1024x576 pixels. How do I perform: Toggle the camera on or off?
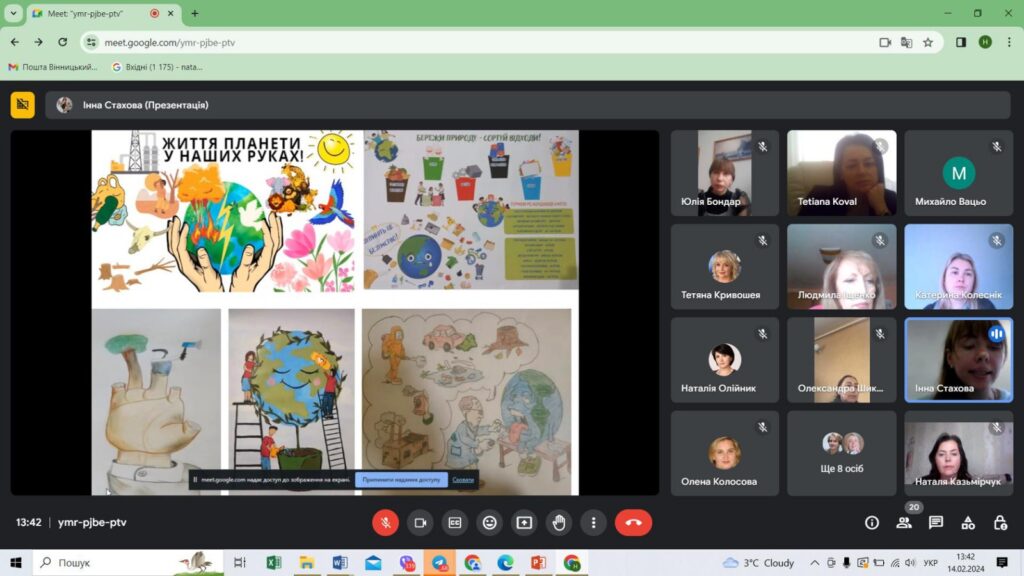click(x=420, y=522)
